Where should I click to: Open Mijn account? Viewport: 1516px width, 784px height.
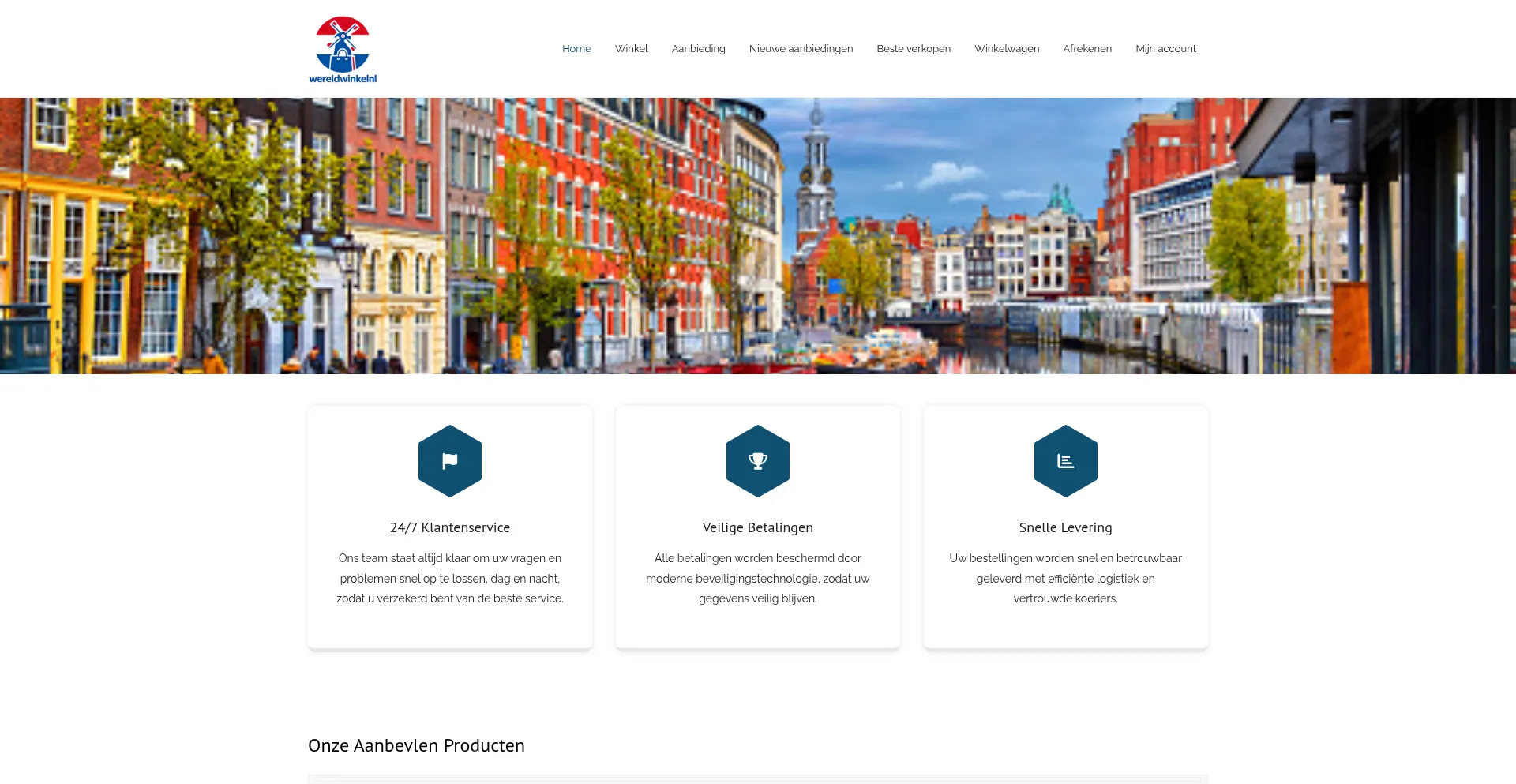(1165, 49)
